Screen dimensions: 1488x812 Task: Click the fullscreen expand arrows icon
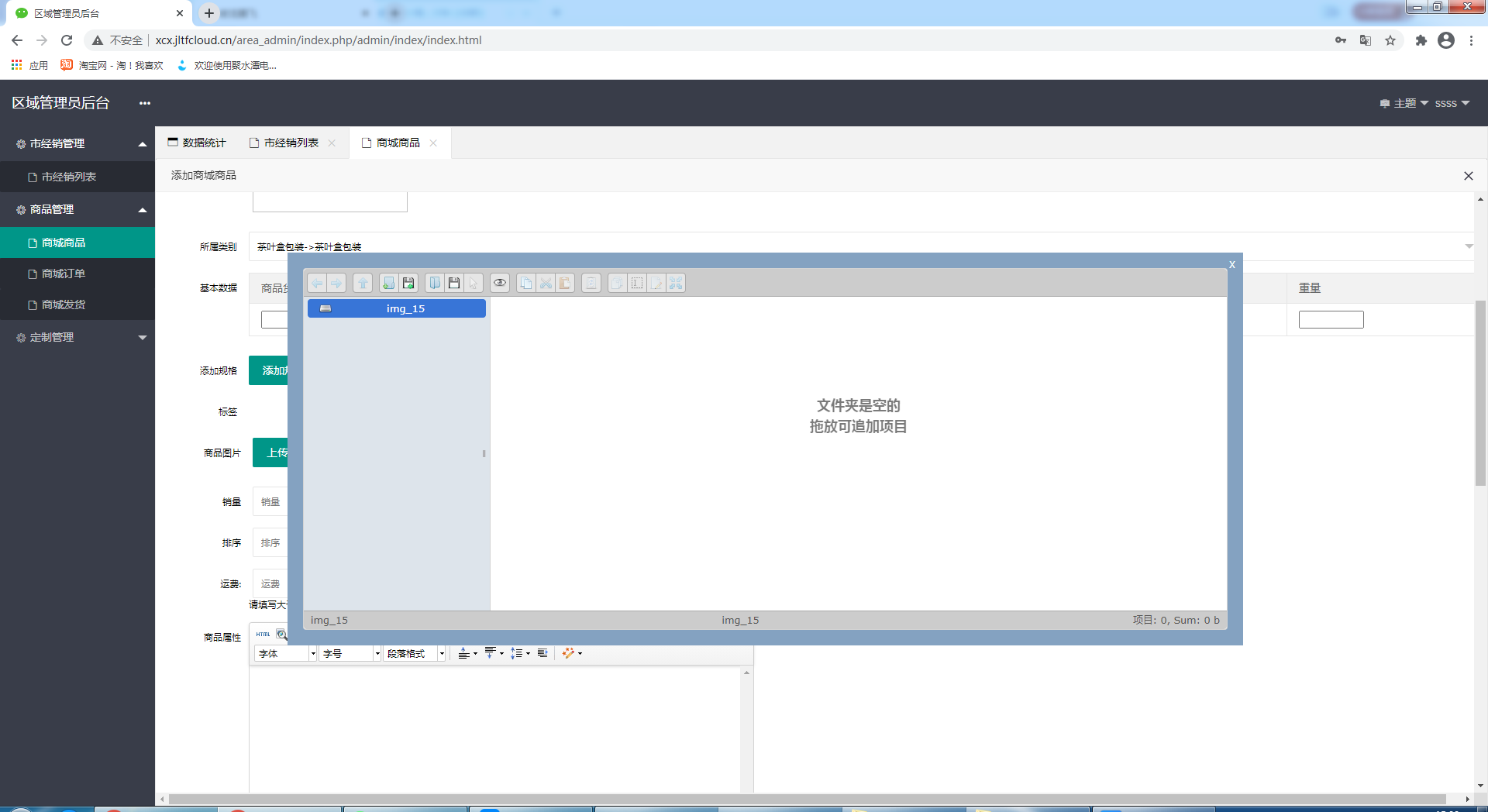[676, 284]
